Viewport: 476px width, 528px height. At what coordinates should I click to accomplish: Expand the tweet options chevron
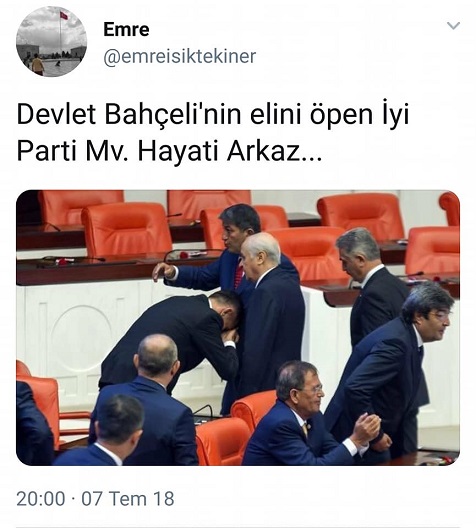[x=453, y=26]
